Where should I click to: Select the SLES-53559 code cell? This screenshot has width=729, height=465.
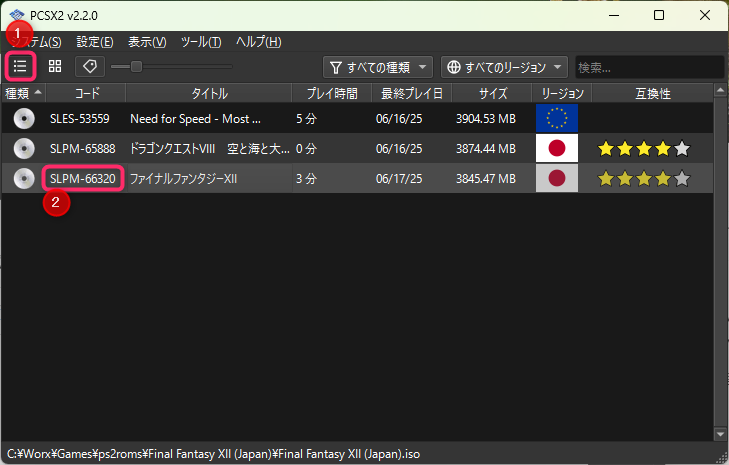coord(80,119)
